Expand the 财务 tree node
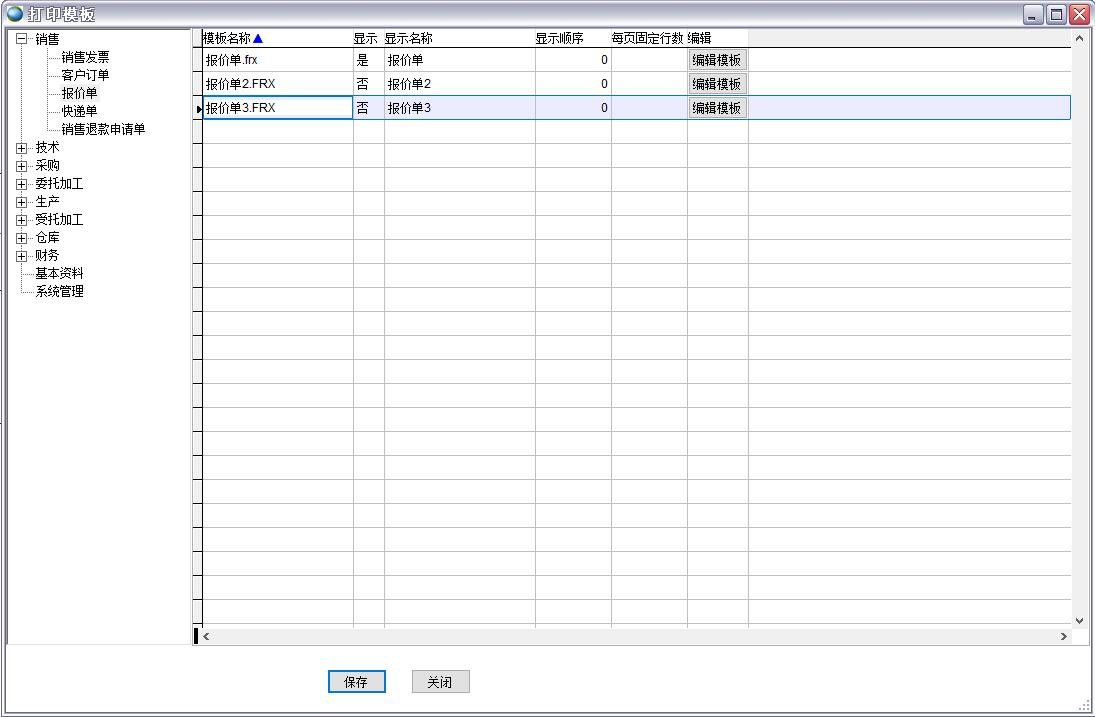The height and width of the screenshot is (717, 1095). 22,256
